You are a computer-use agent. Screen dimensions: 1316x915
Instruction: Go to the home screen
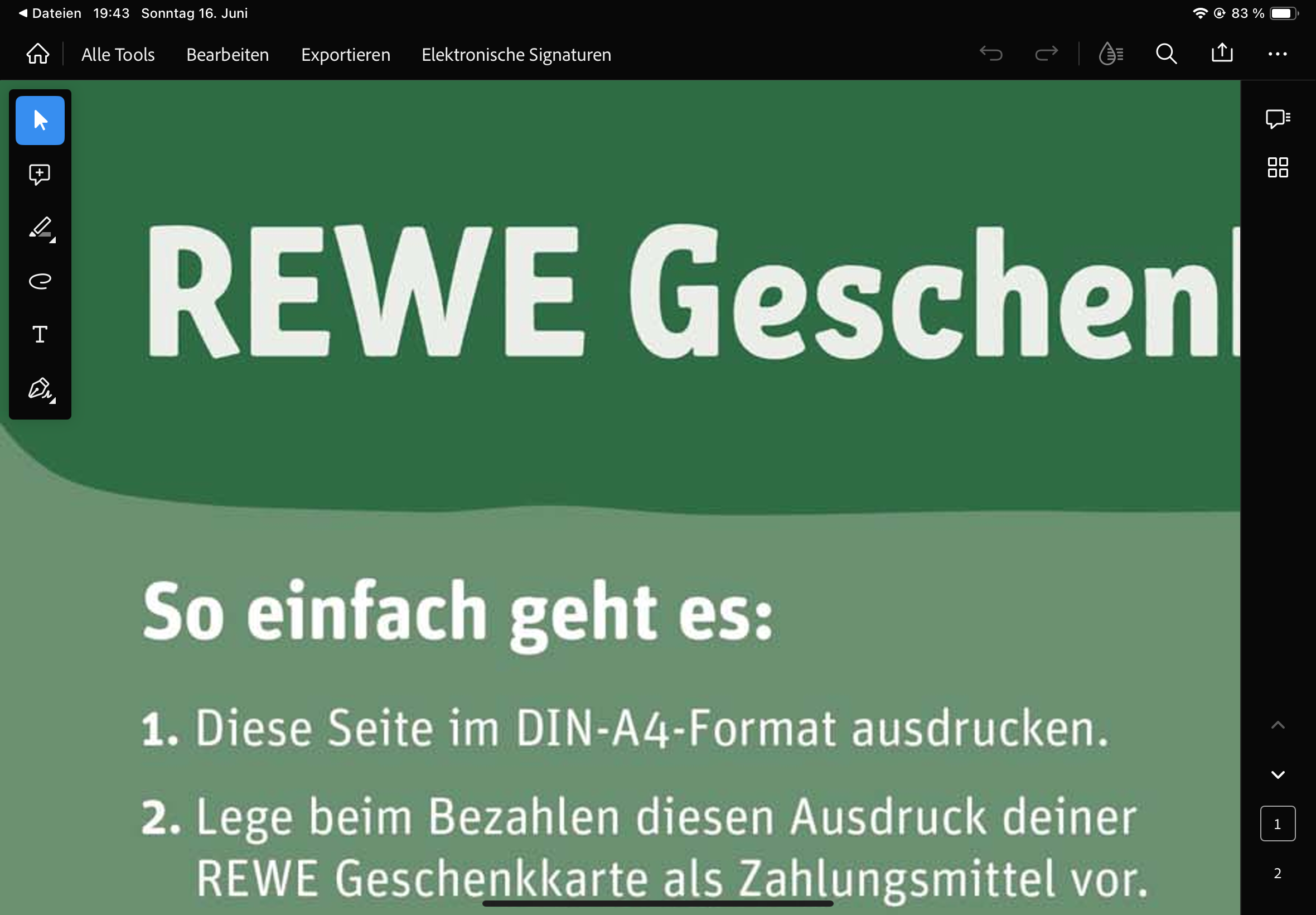(38, 54)
